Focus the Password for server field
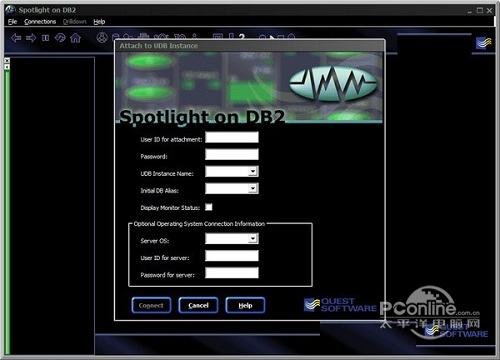Screen dimensions: 500x360 click(x=232, y=273)
